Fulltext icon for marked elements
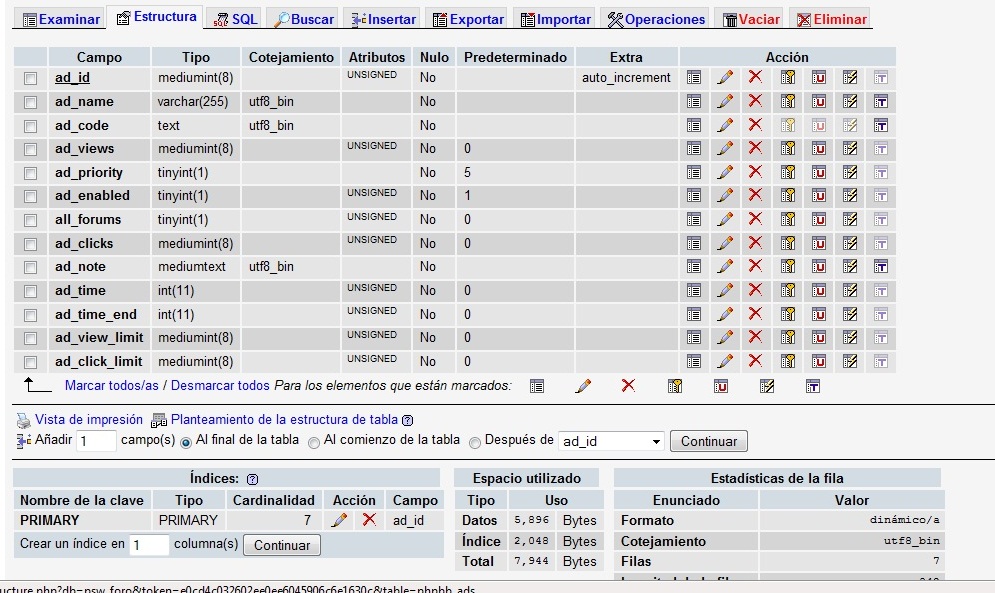The width and height of the screenshot is (995, 593). pos(813,386)
